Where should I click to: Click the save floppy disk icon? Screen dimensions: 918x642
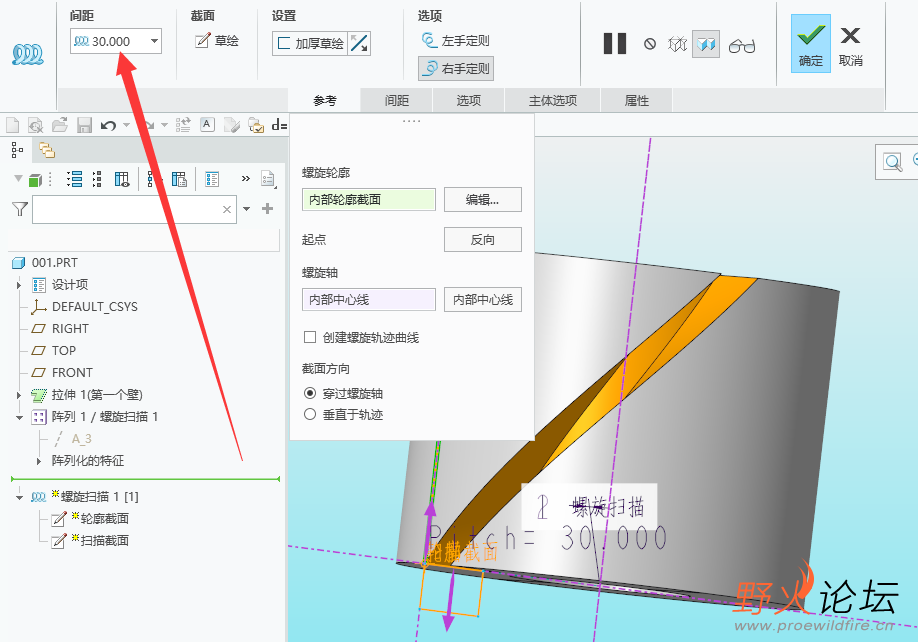(84, 125)
